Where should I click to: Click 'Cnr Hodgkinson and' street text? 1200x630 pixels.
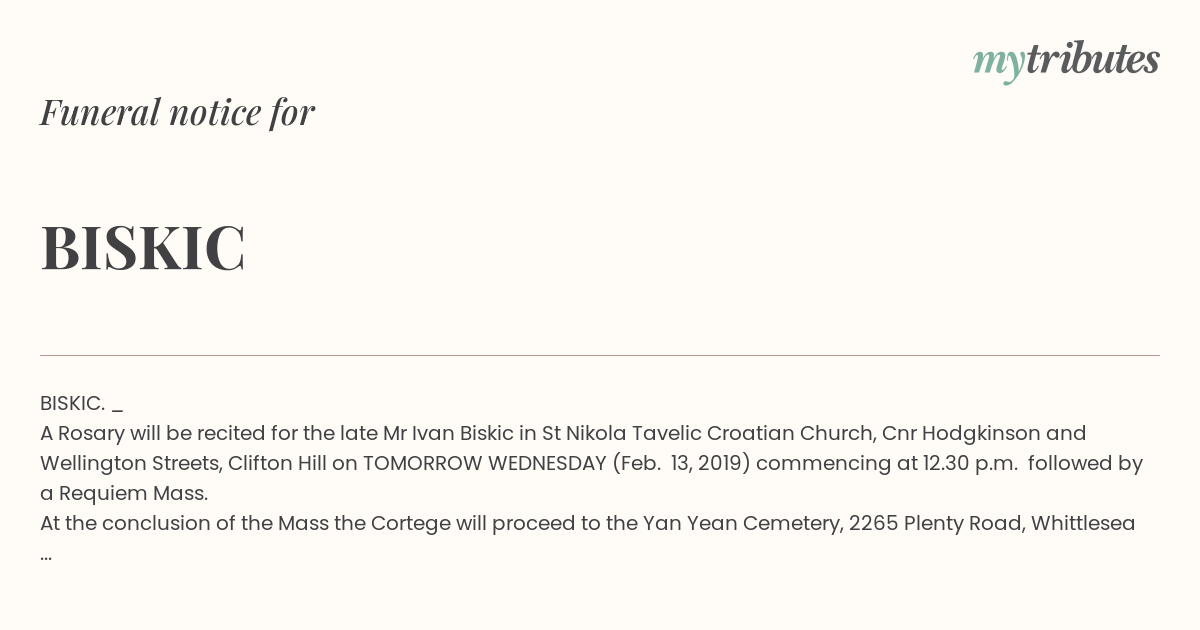pos(984,433)
